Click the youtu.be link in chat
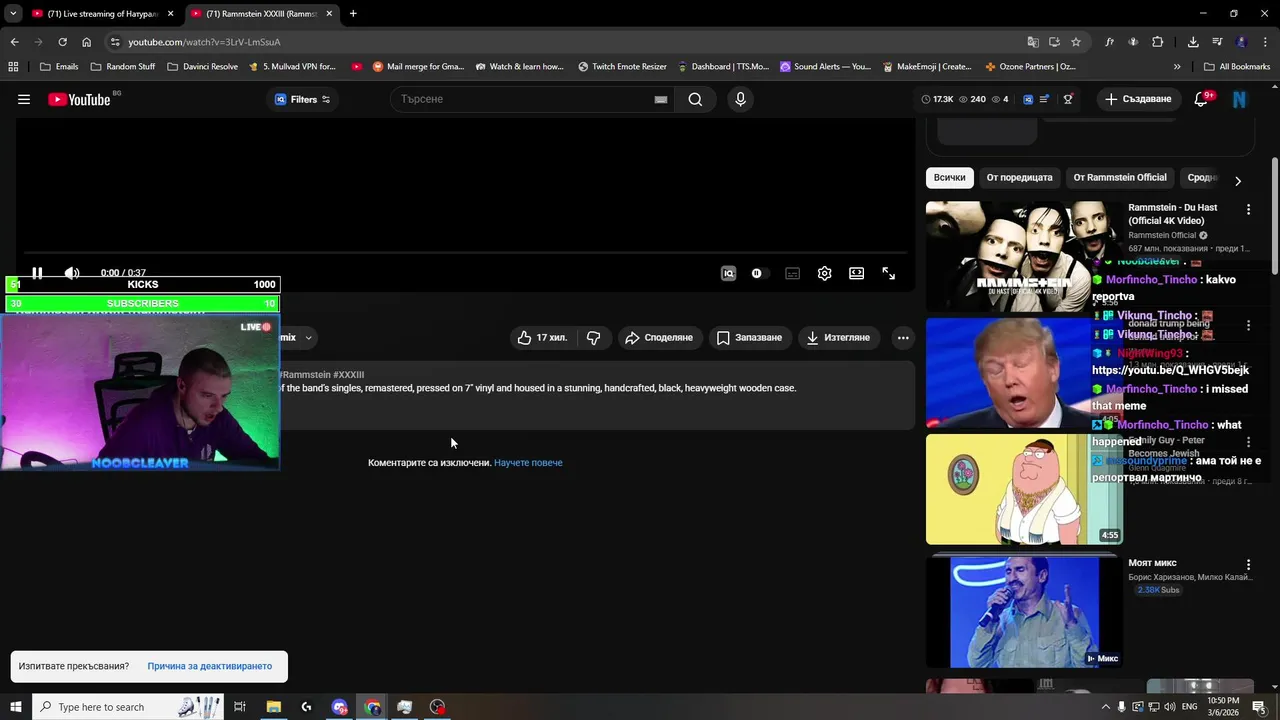 [1170, 370]
